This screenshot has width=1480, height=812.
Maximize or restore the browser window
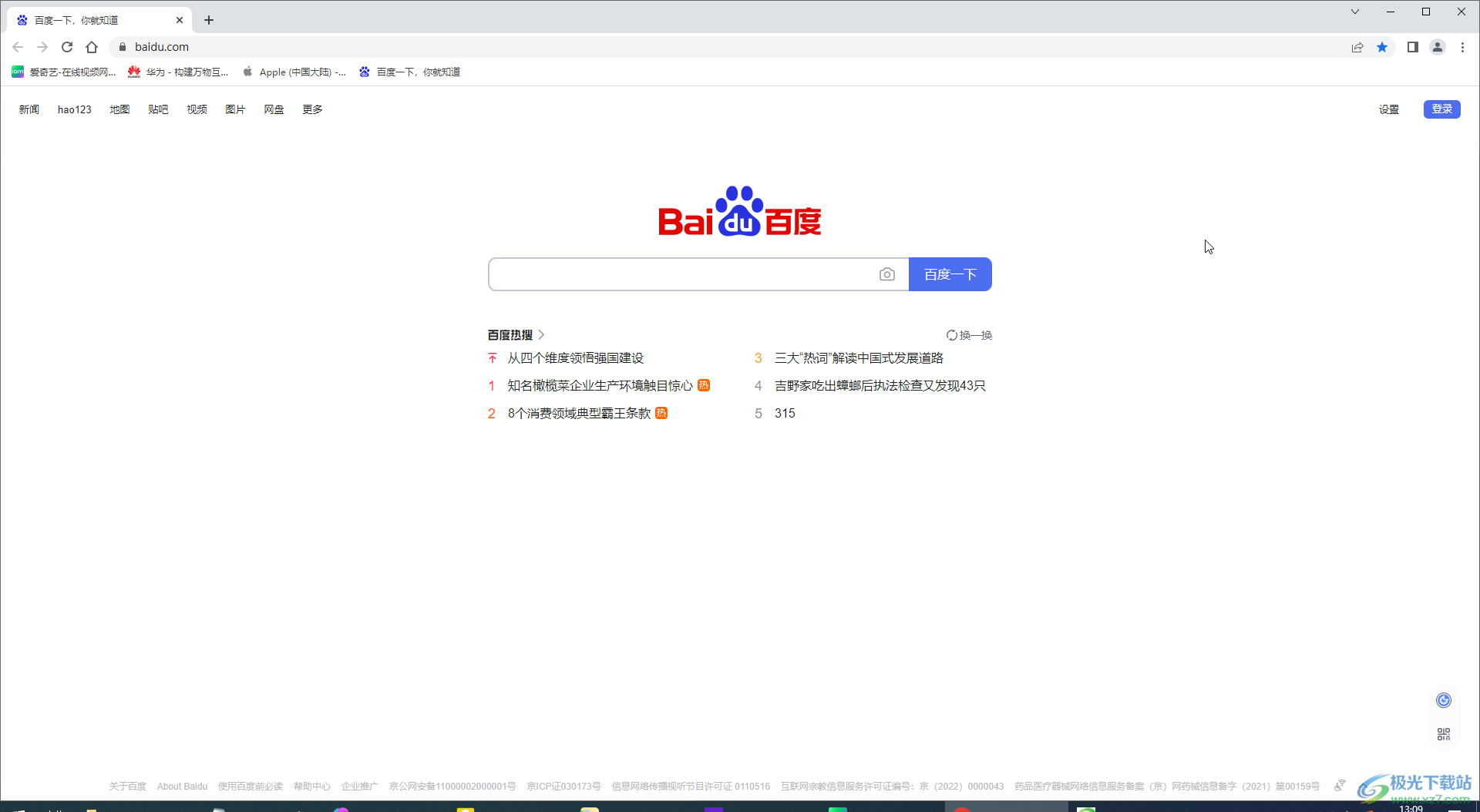[1426, 12]
